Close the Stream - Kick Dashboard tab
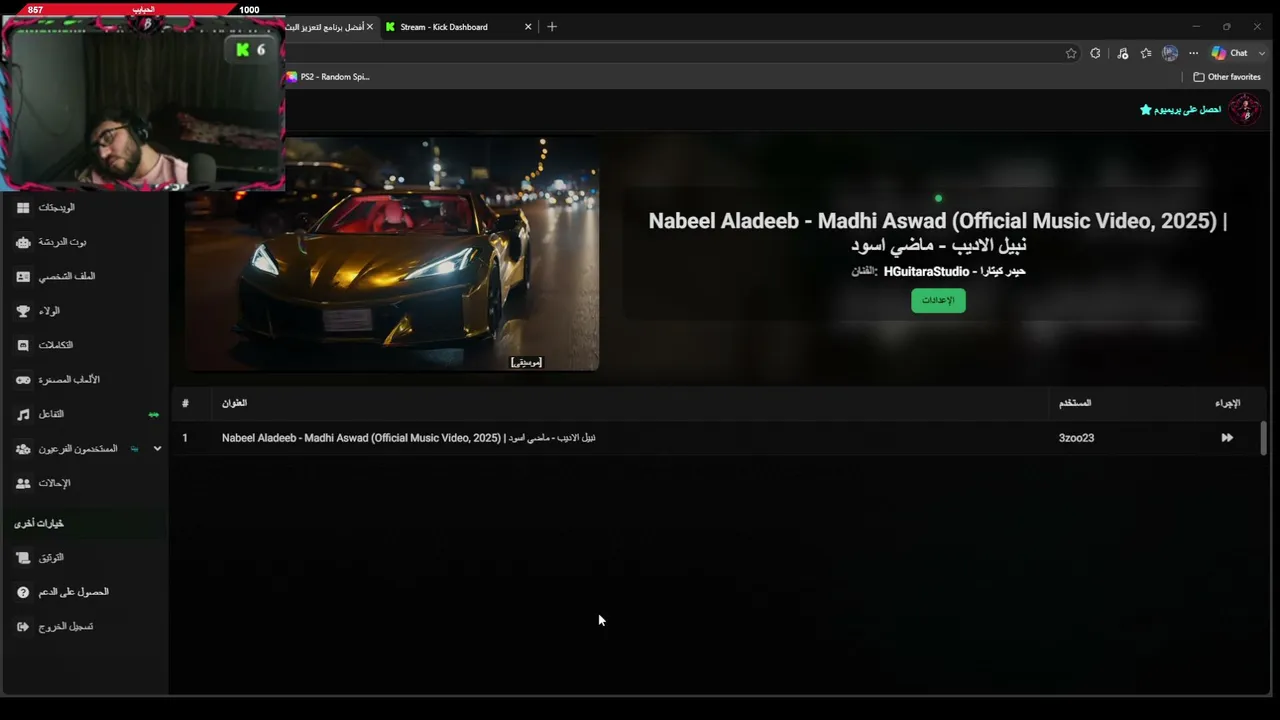Viewport: 1280px width, 720px height. [528, 27]
